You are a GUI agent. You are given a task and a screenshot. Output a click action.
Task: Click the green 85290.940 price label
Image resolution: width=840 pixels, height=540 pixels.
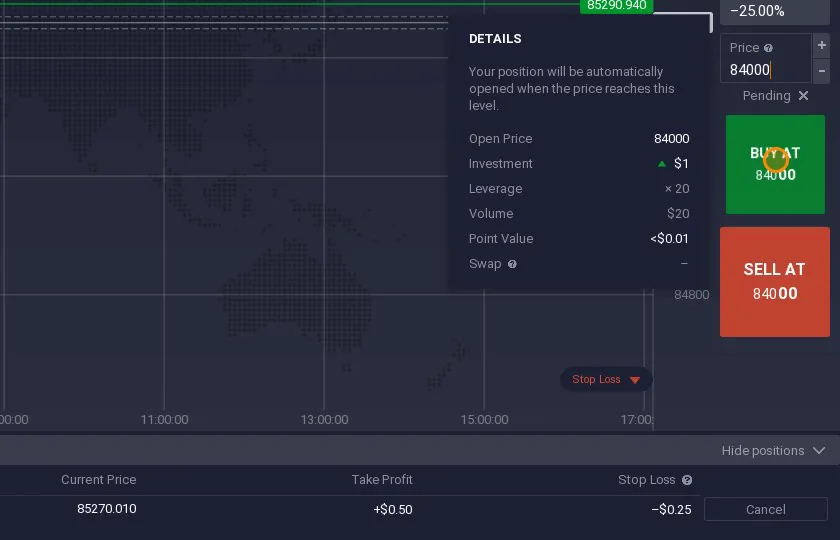point(617,6)
